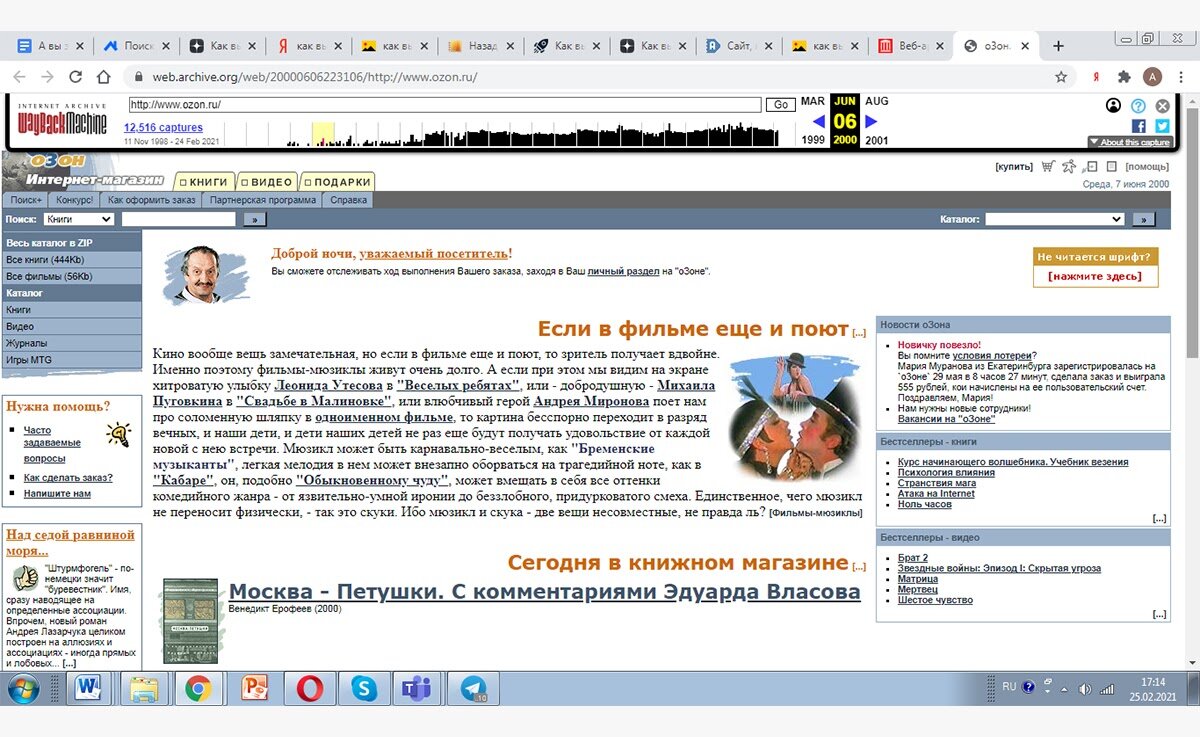The image size is (1200, 737).
Task: Open the Матрица video bestseller link
Action: pos(918,579)
